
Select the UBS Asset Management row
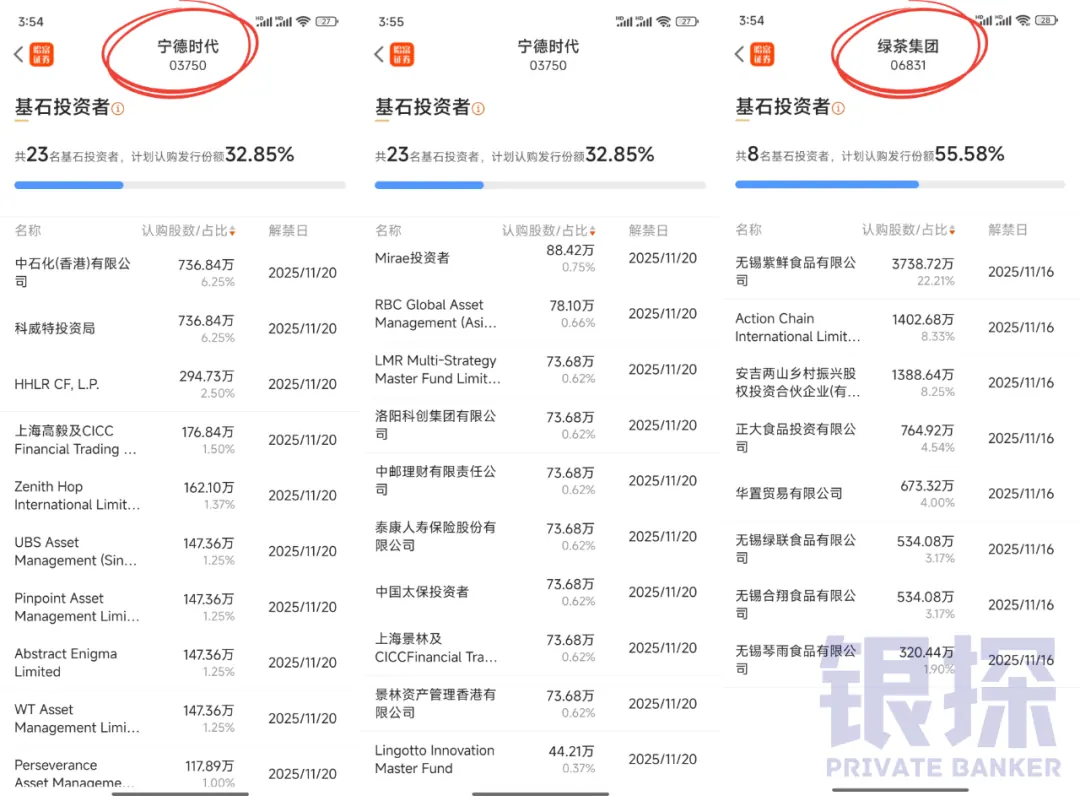click(x=180, y=552)
